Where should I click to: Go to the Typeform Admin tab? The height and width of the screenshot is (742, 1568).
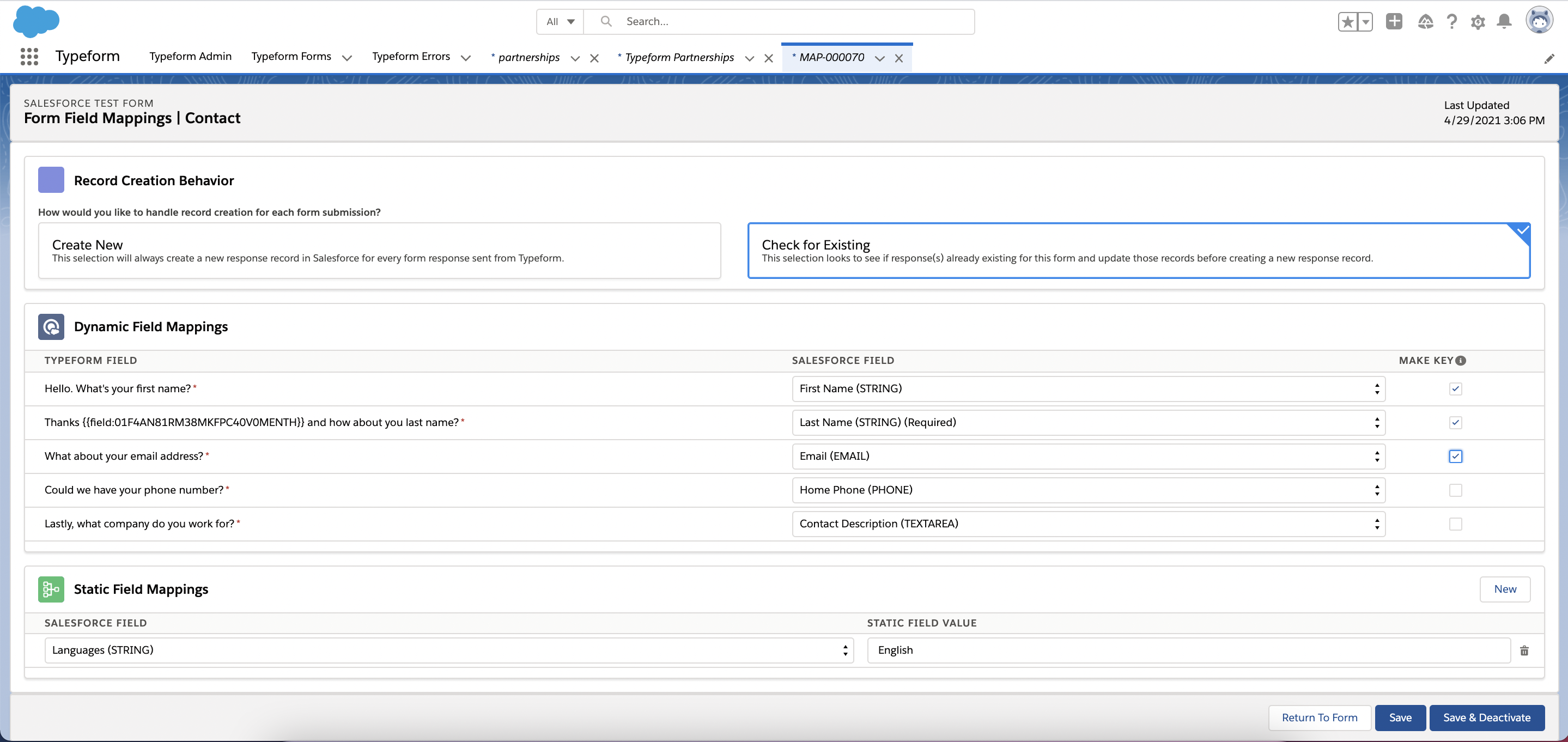click(191, 57)
